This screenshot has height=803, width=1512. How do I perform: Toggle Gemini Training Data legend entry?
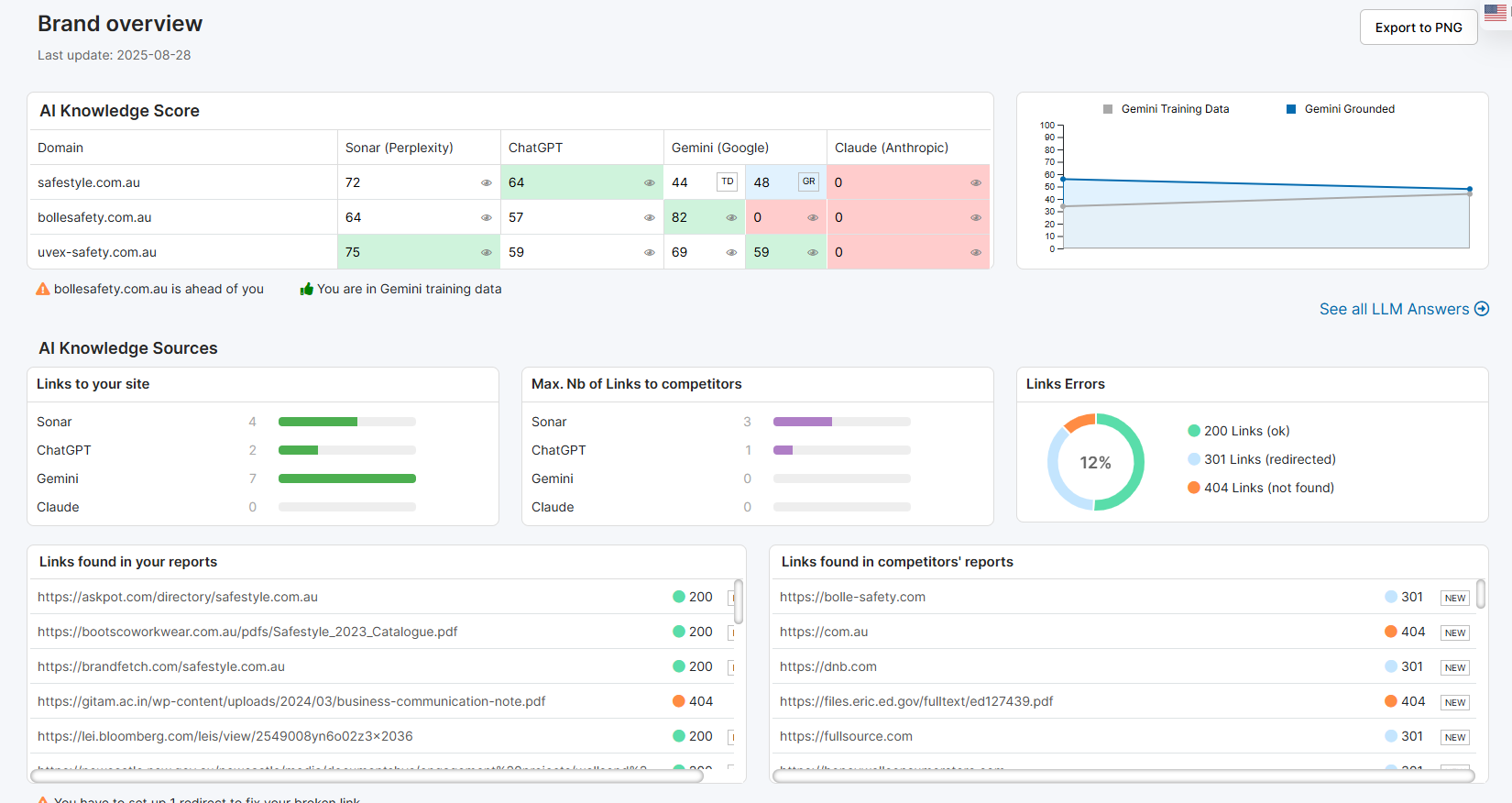pos(1166,109)
